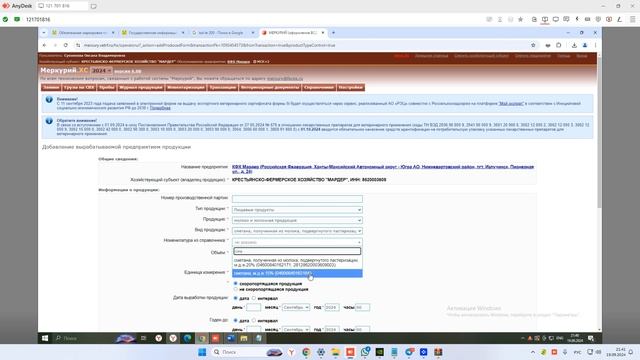Choose интервал for Дата выработки продукции
The width and height of the screenshot is (640, 360).
pyautogui.click(x=254, y=298)
